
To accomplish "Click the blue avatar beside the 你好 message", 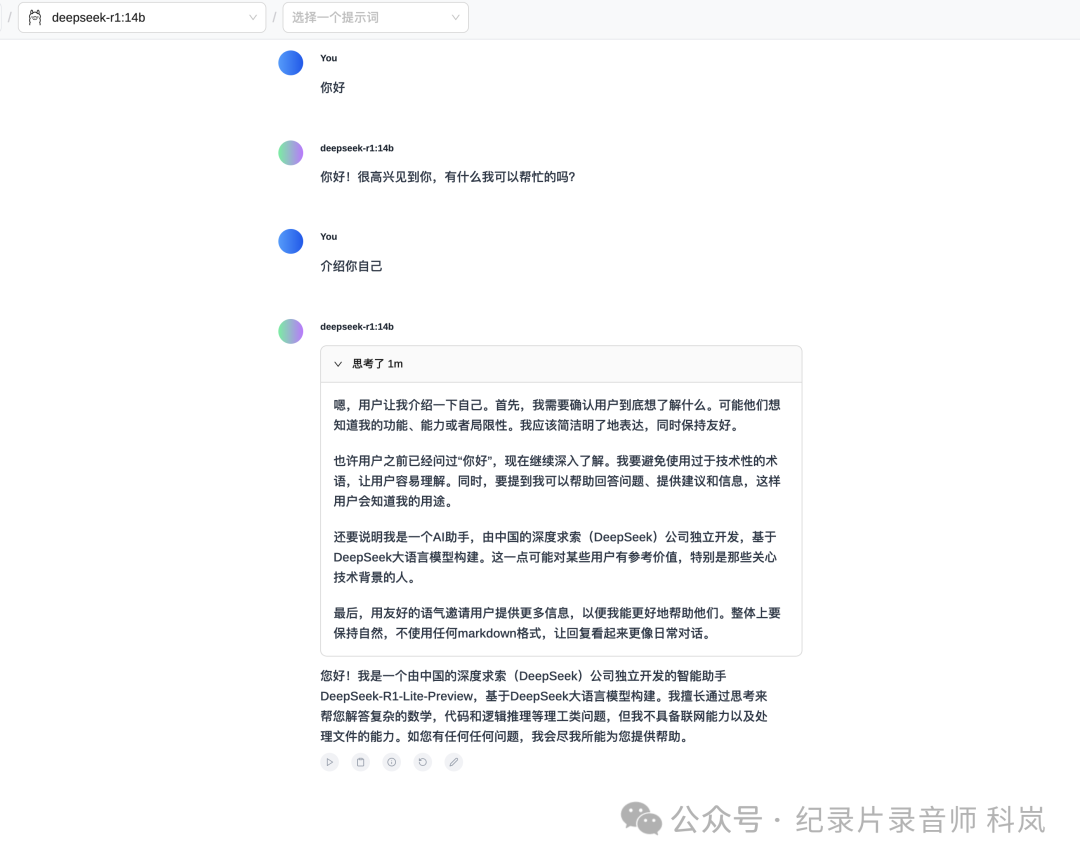I will 291,63.
